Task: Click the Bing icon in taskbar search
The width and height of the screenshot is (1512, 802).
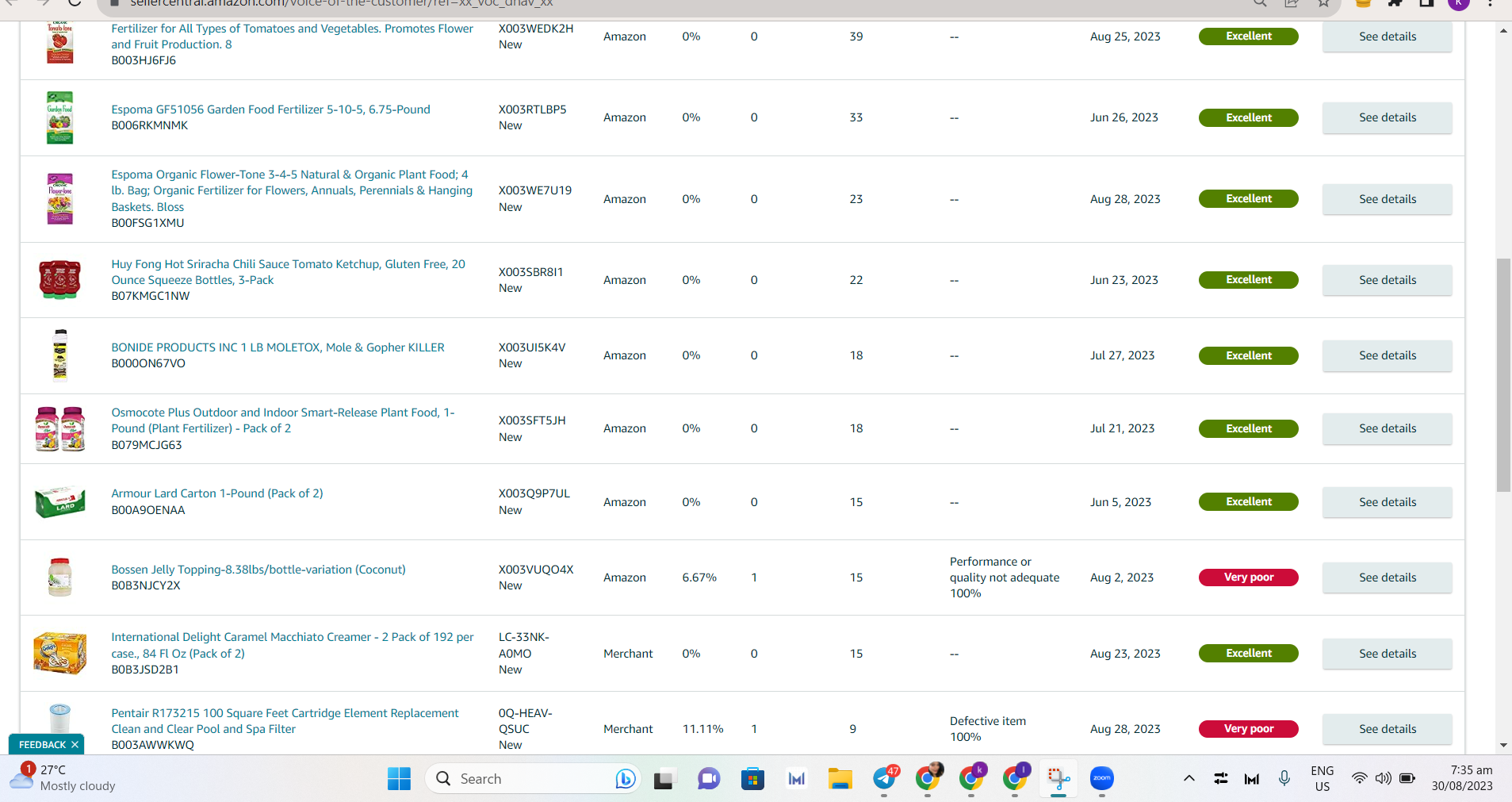Action: pyautogui.click(x=626, y=779)
